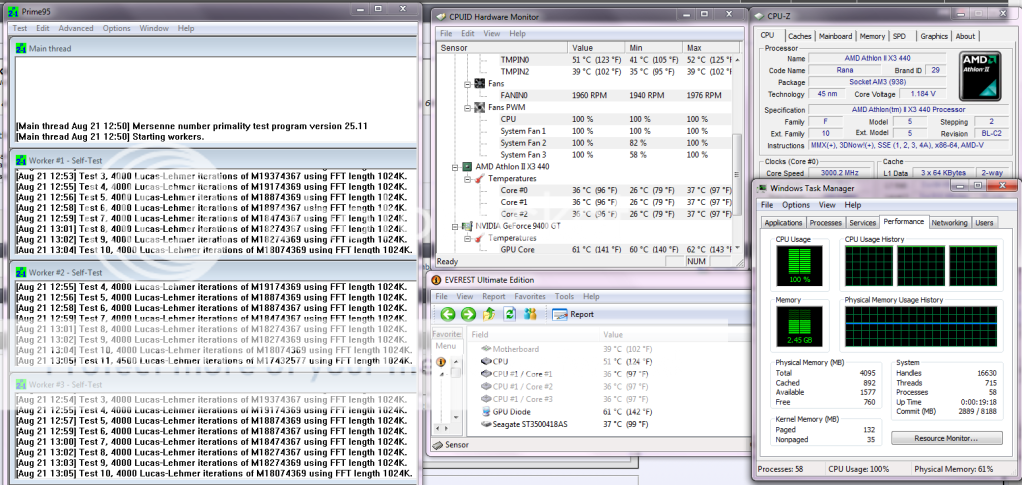Click thermometer icon under NVIDIA GeForce
This screenshot has width=1022, height=485.
(x=479, y=238)
